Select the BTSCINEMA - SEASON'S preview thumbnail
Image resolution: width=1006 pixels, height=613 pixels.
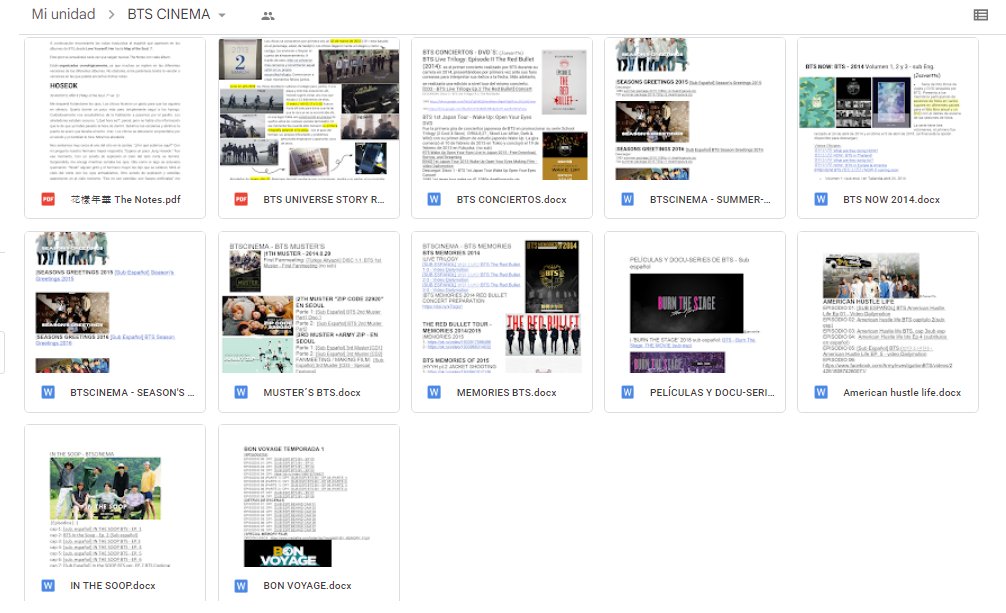coord(115,302)
